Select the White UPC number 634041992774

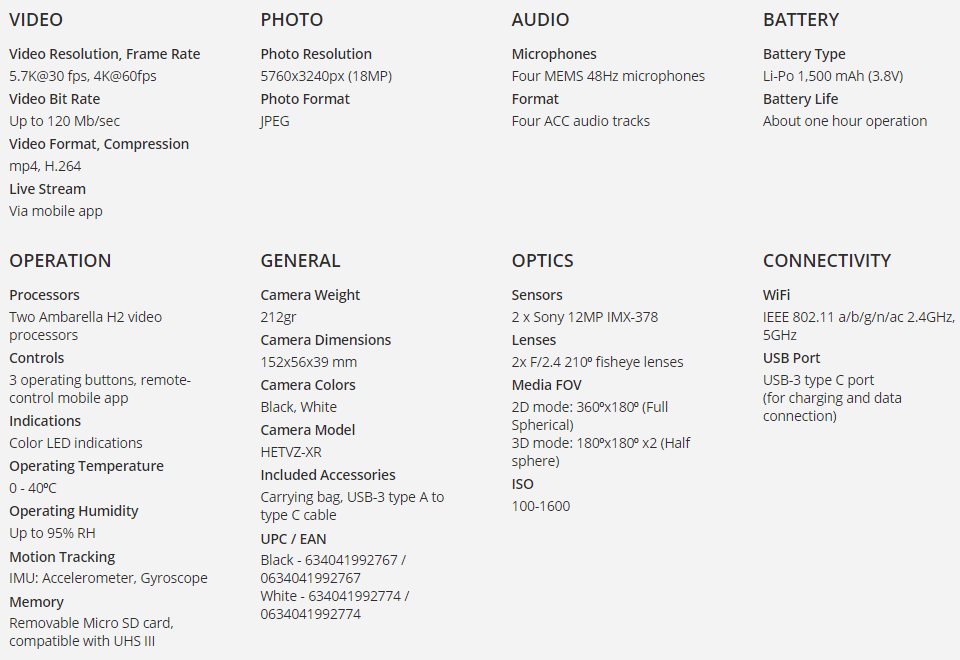coord(354,596)
